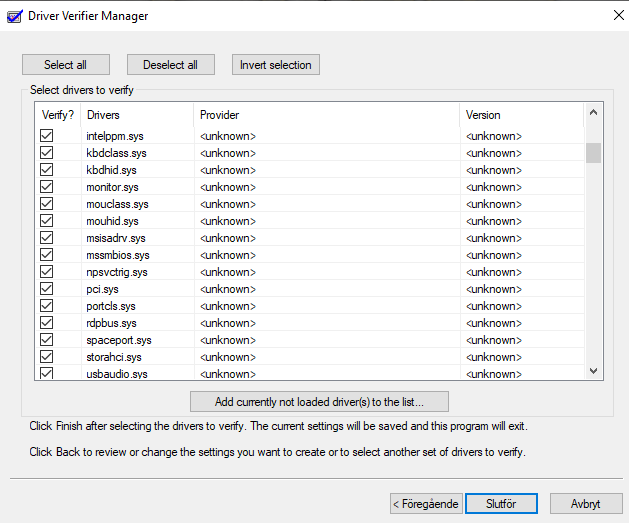Toggle the storahci.sys checkbox
Viewport: 629px width, 523px height.
47,357
